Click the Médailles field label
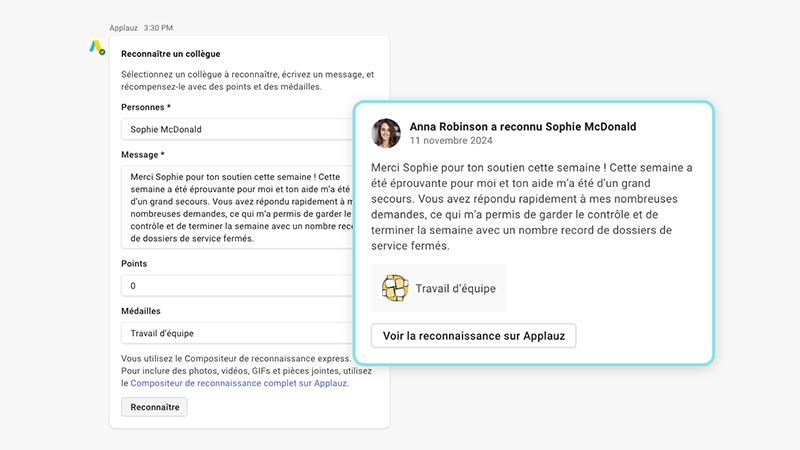Viewport: 800px width, 450px height. pyautogui.click(x=141, y=311)
